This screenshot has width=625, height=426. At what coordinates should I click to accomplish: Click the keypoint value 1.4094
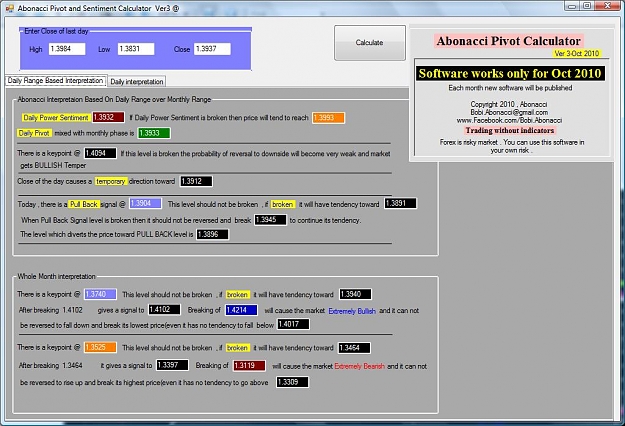(100, 153)
